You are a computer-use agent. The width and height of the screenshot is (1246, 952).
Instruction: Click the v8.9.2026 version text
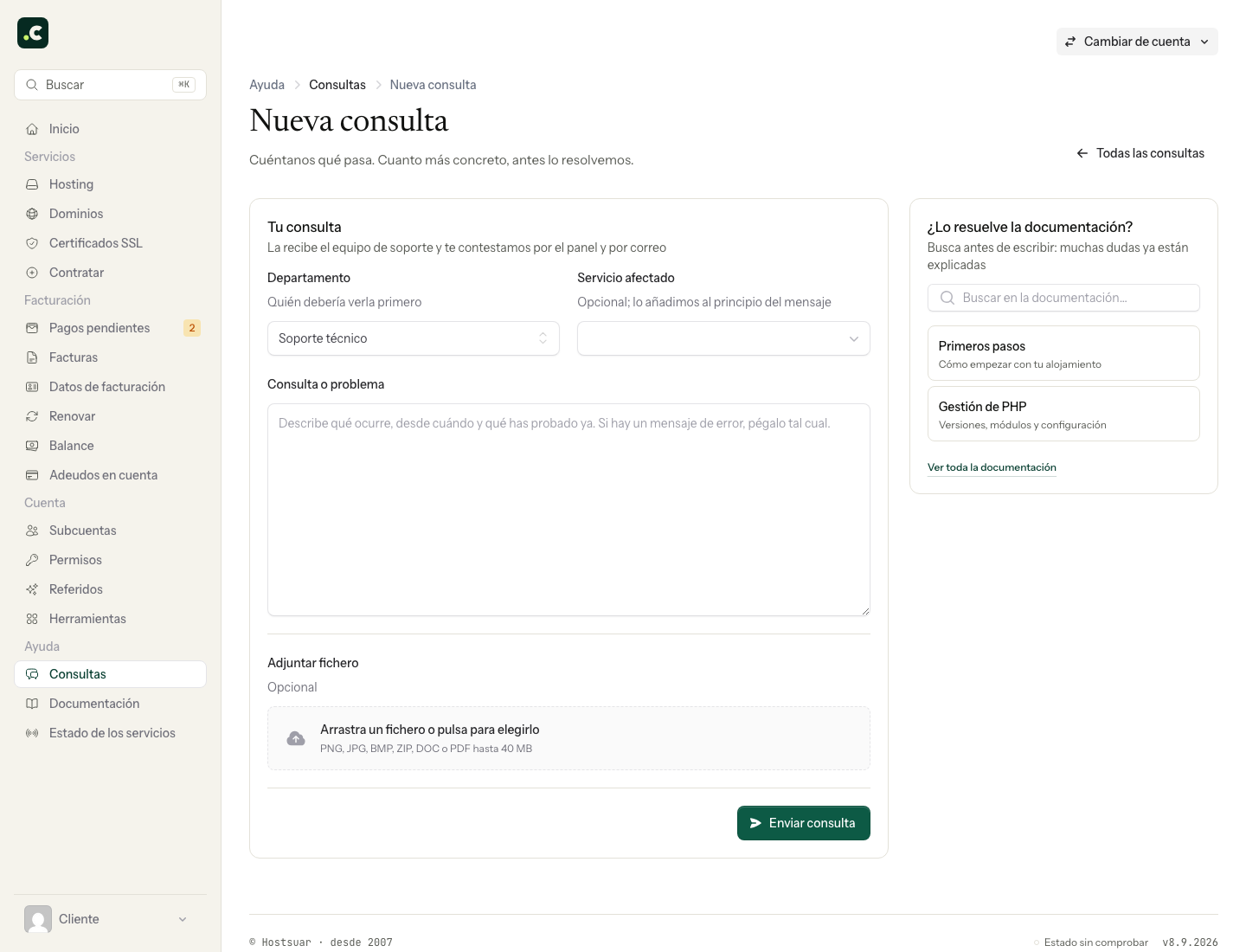(x=1190, y=942)
